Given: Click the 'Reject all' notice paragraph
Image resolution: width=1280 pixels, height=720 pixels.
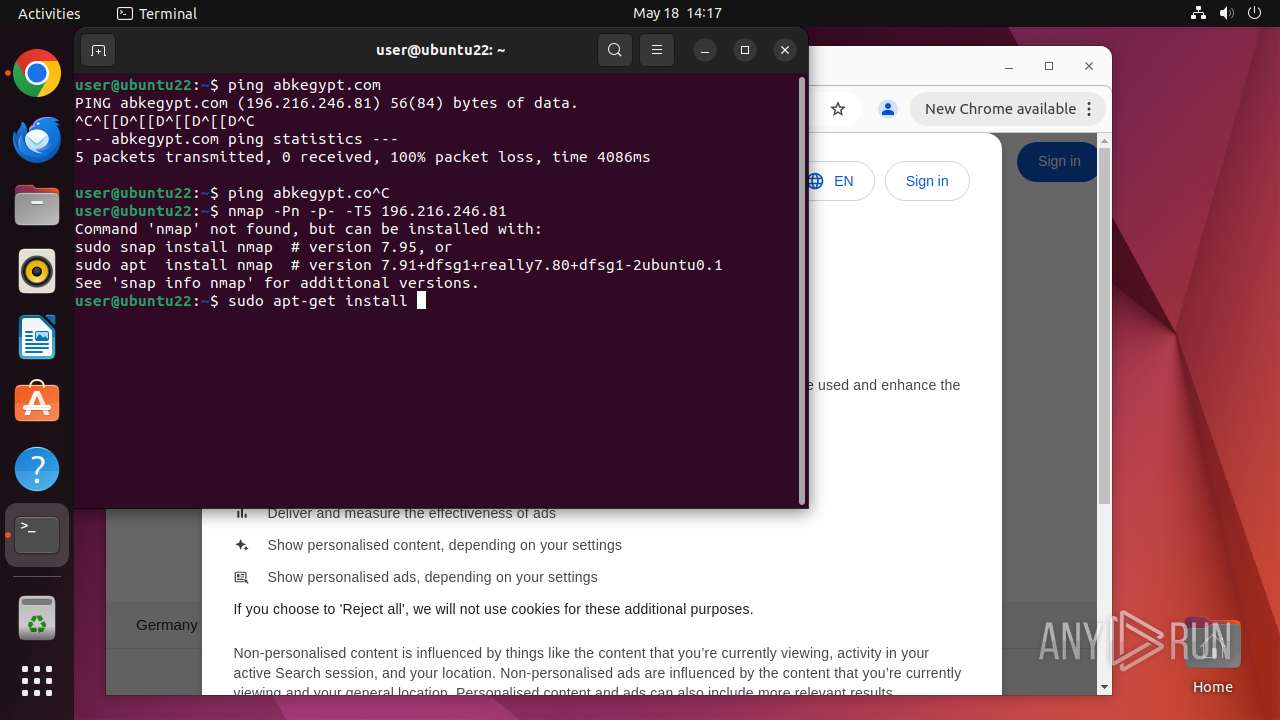Looking at the screenshot, I should tap(493, 609).
